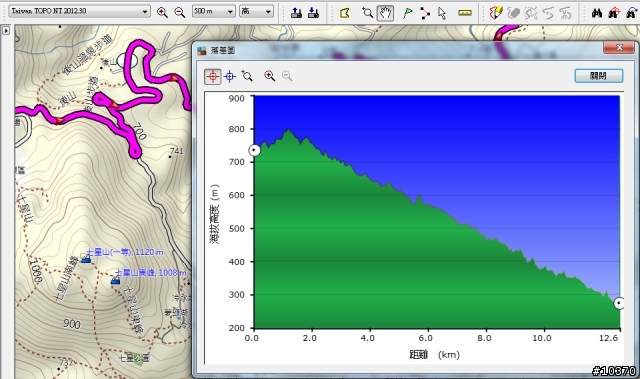Viewport: 640px width, 379px height.
Task: Click the yellow ruler distance measure tool
Action: [464, 13]
